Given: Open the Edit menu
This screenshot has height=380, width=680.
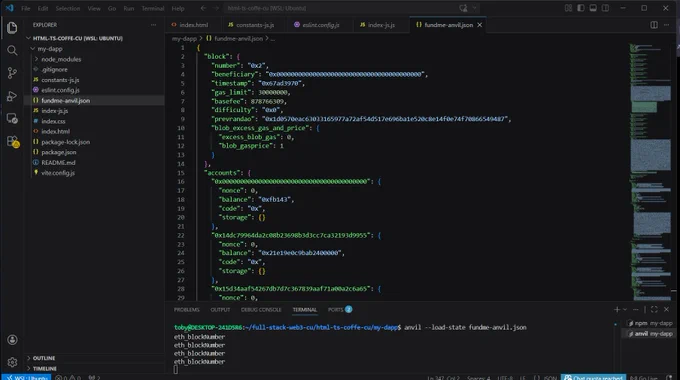Looking at the screenshot, I should (x=42, y=8).
